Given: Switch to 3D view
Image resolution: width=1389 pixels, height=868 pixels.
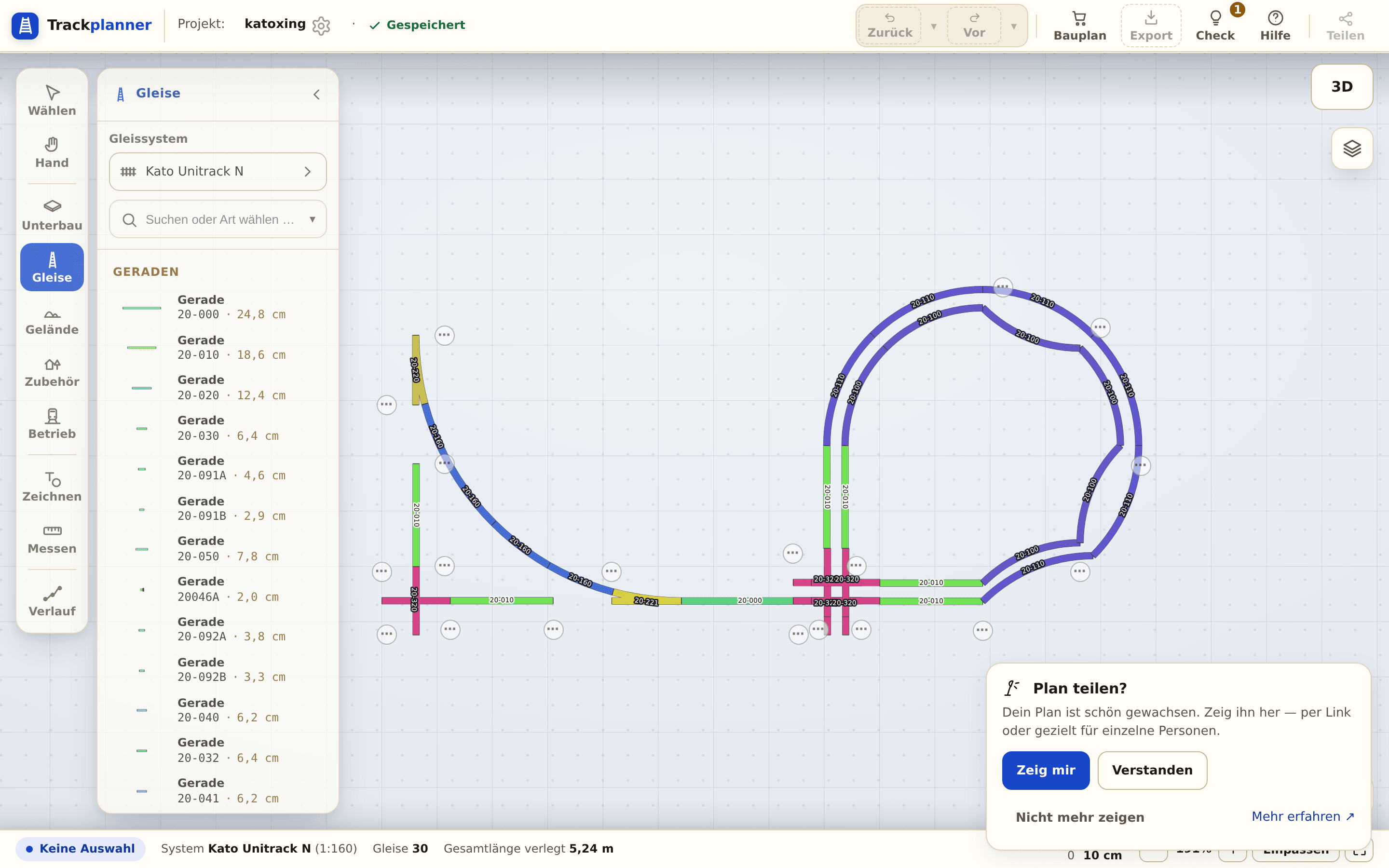Looking at the screenshot, I should 1341,87.
